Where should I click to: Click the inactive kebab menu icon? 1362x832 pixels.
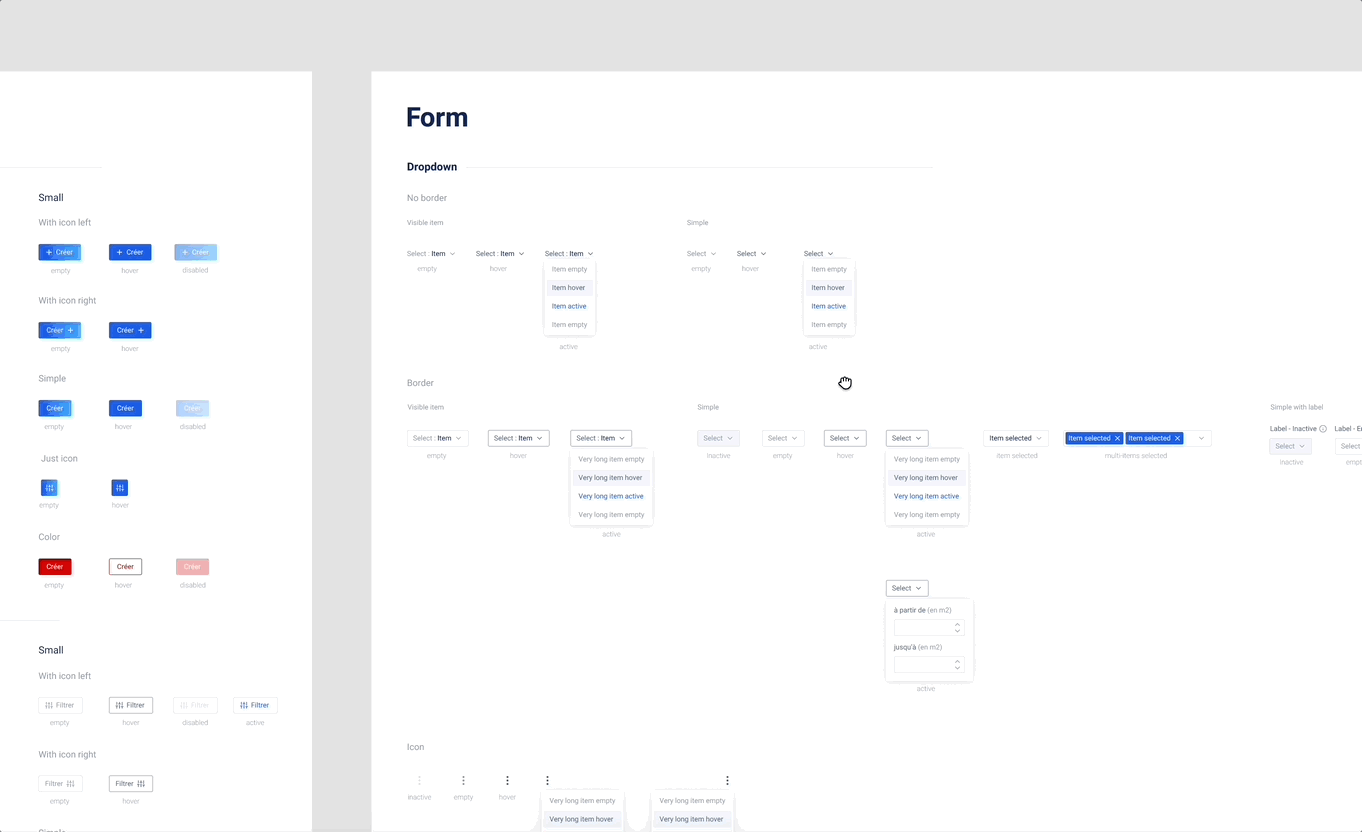coord(419,781)
